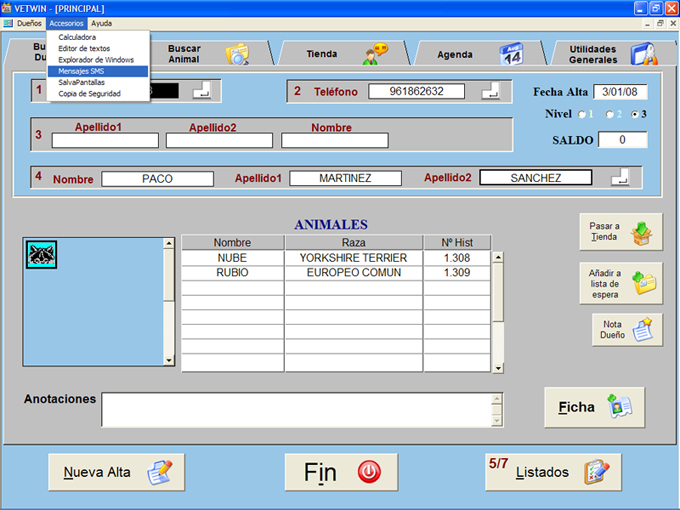
Task: Click the Tienda person chat icon
Action: (x=375, y=54)
